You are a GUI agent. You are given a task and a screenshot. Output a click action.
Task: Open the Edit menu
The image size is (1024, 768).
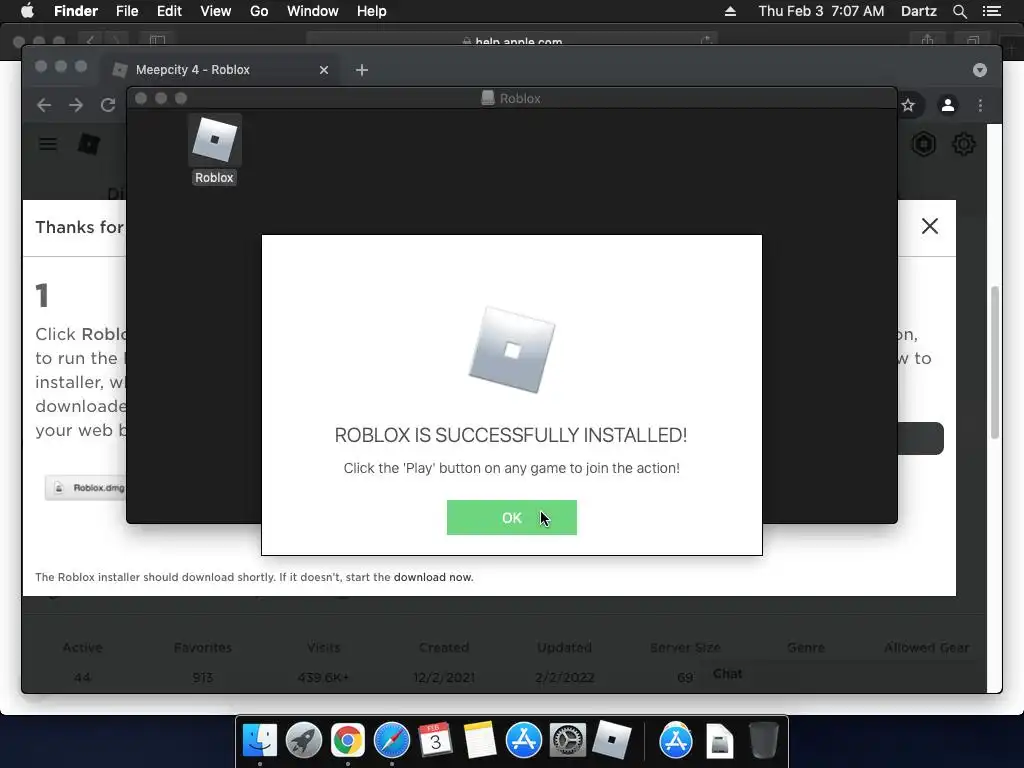pyautogui.click(x=169, y=11)
